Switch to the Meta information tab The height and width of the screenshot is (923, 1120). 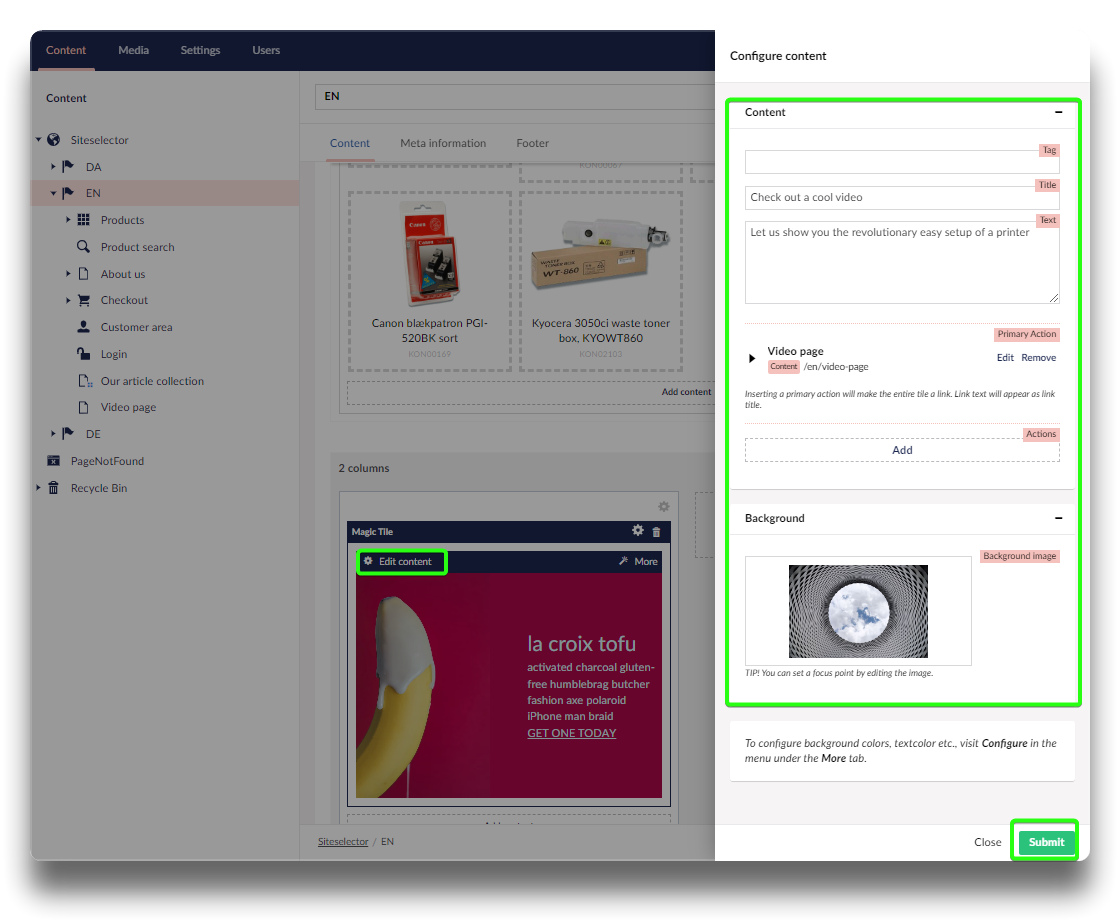[443, 143]
